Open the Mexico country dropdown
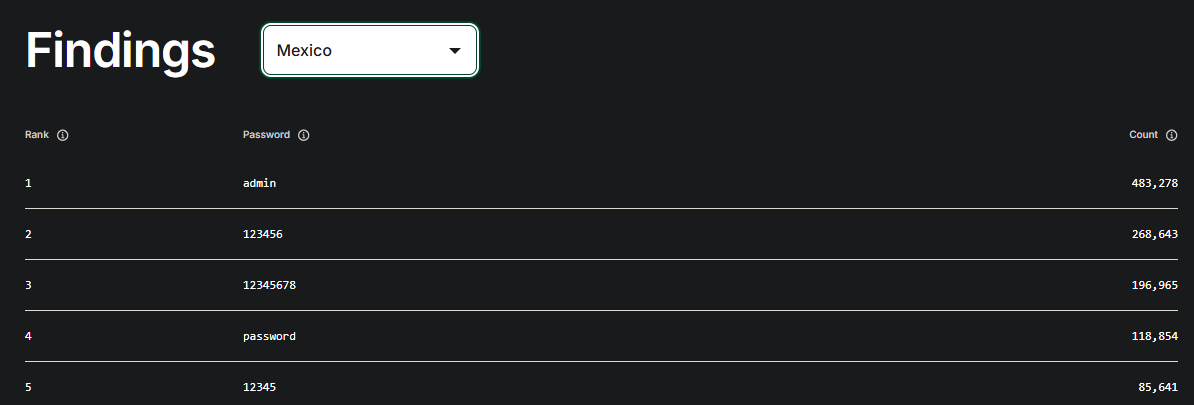The image size is (1194, 405). [x=369, y=50]
